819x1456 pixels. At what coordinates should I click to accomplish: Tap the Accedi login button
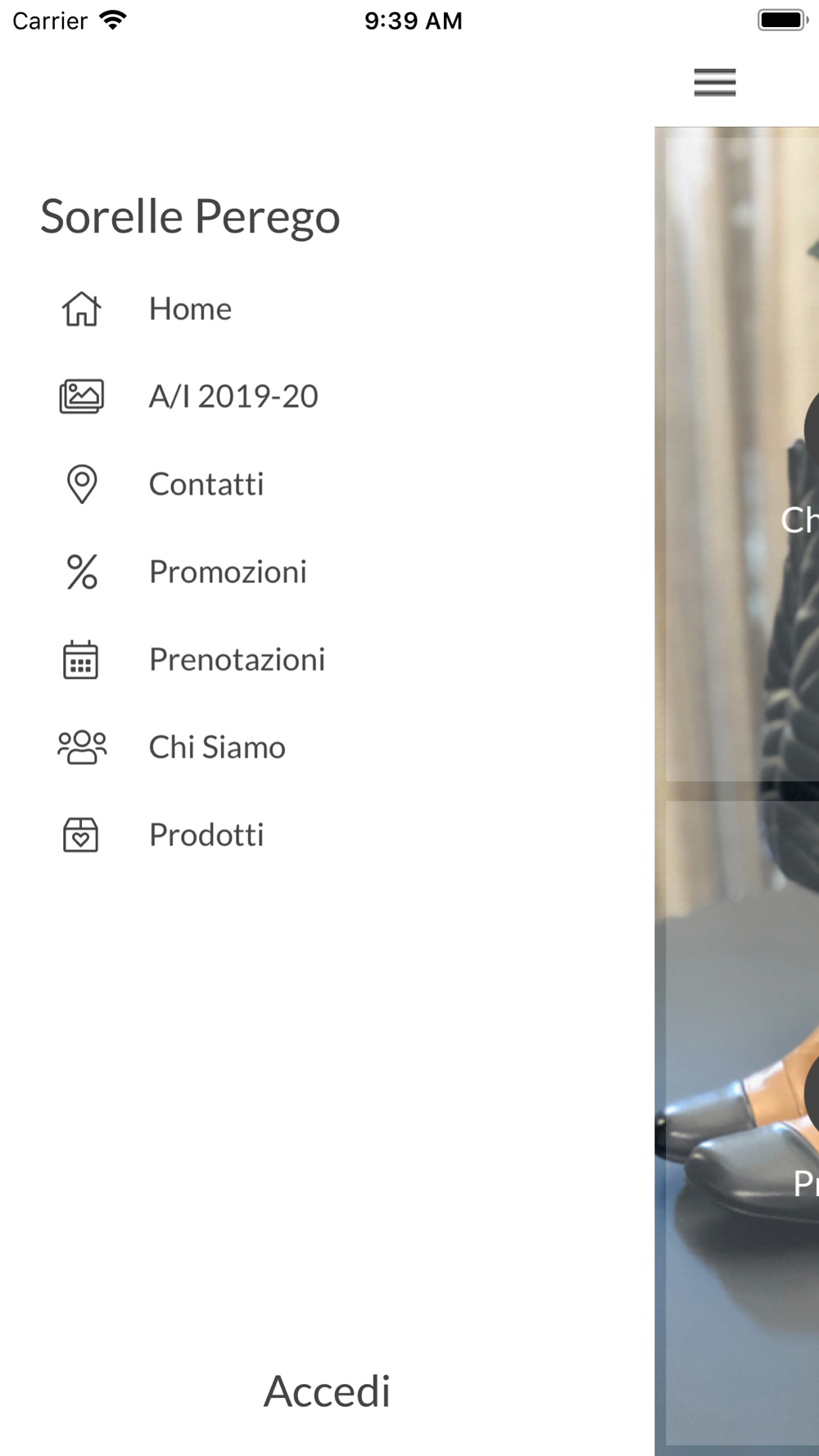[327, 1391]
